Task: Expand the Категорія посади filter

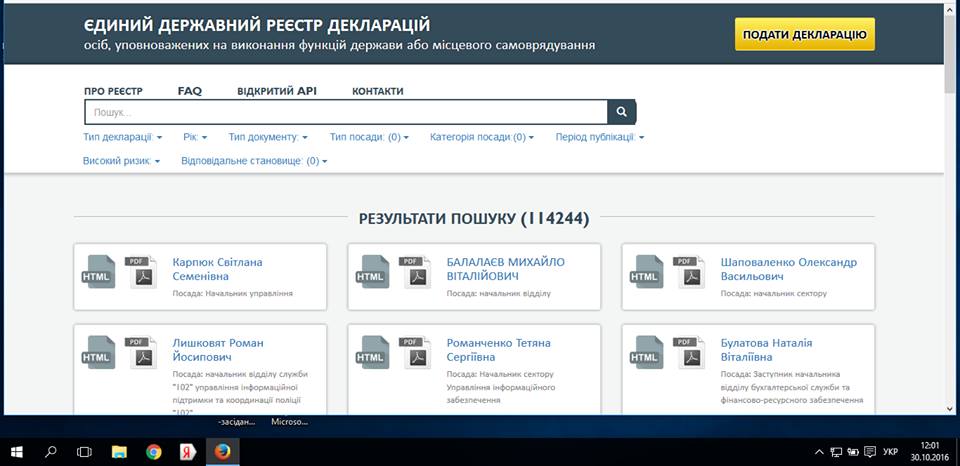Action: (482, 137)
